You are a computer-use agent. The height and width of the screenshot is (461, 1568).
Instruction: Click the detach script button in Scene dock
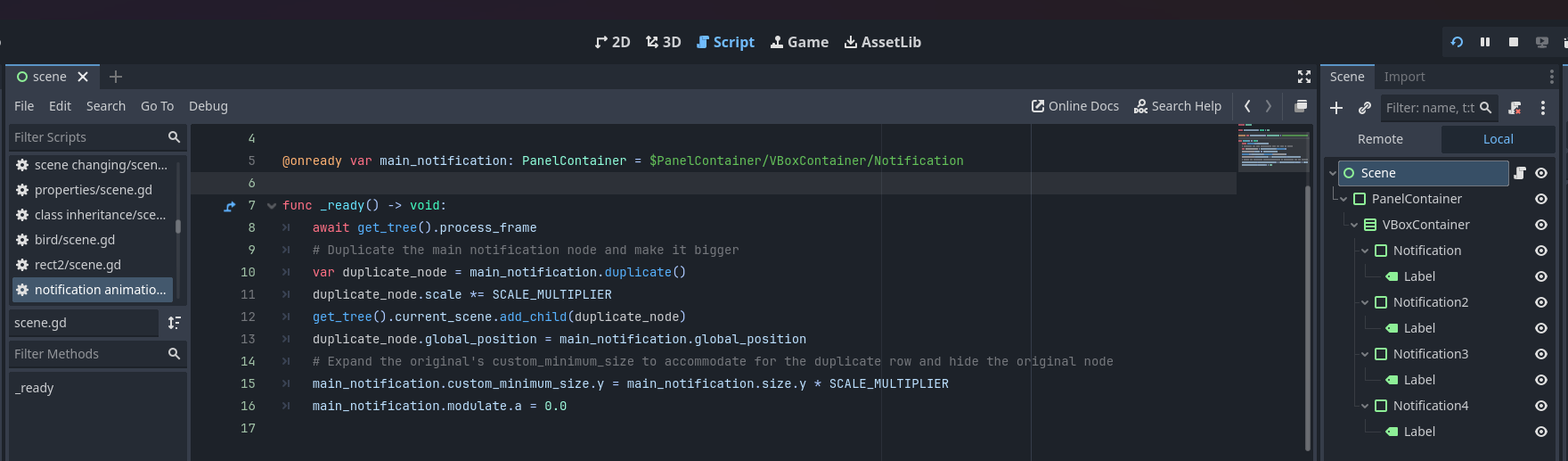(x=1515, y=108)
